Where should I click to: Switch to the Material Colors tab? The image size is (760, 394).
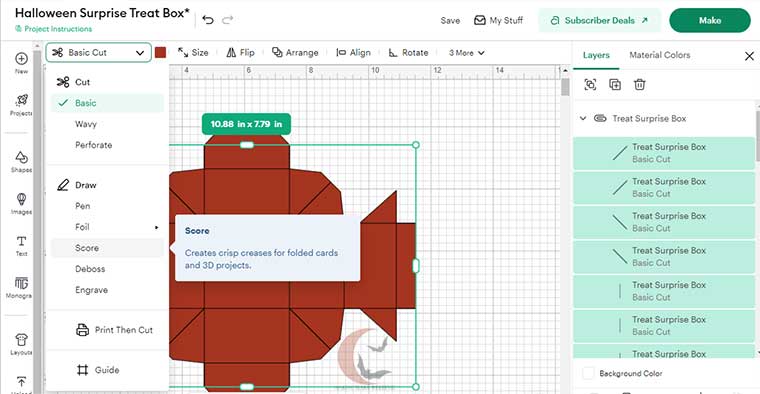click(660, 55)
